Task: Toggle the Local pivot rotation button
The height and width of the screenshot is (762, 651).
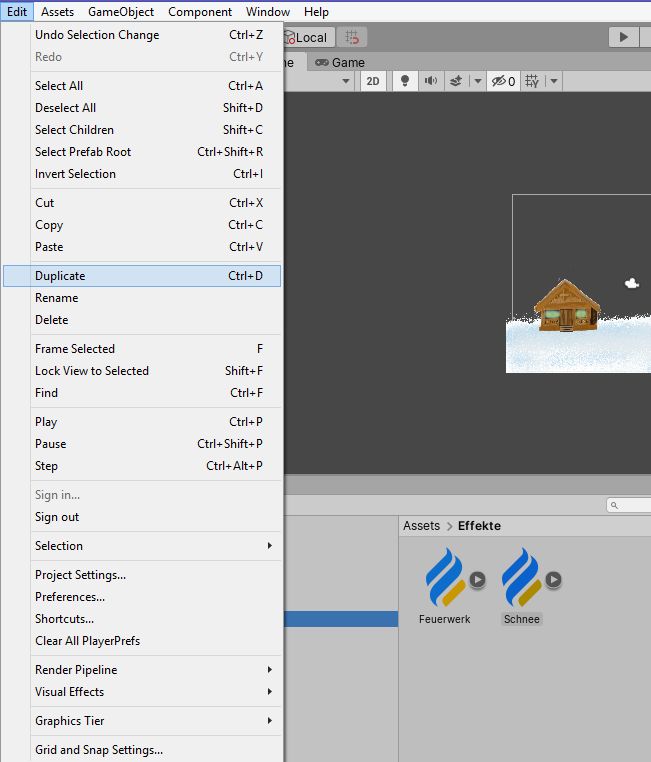Action: pos(306,37)
